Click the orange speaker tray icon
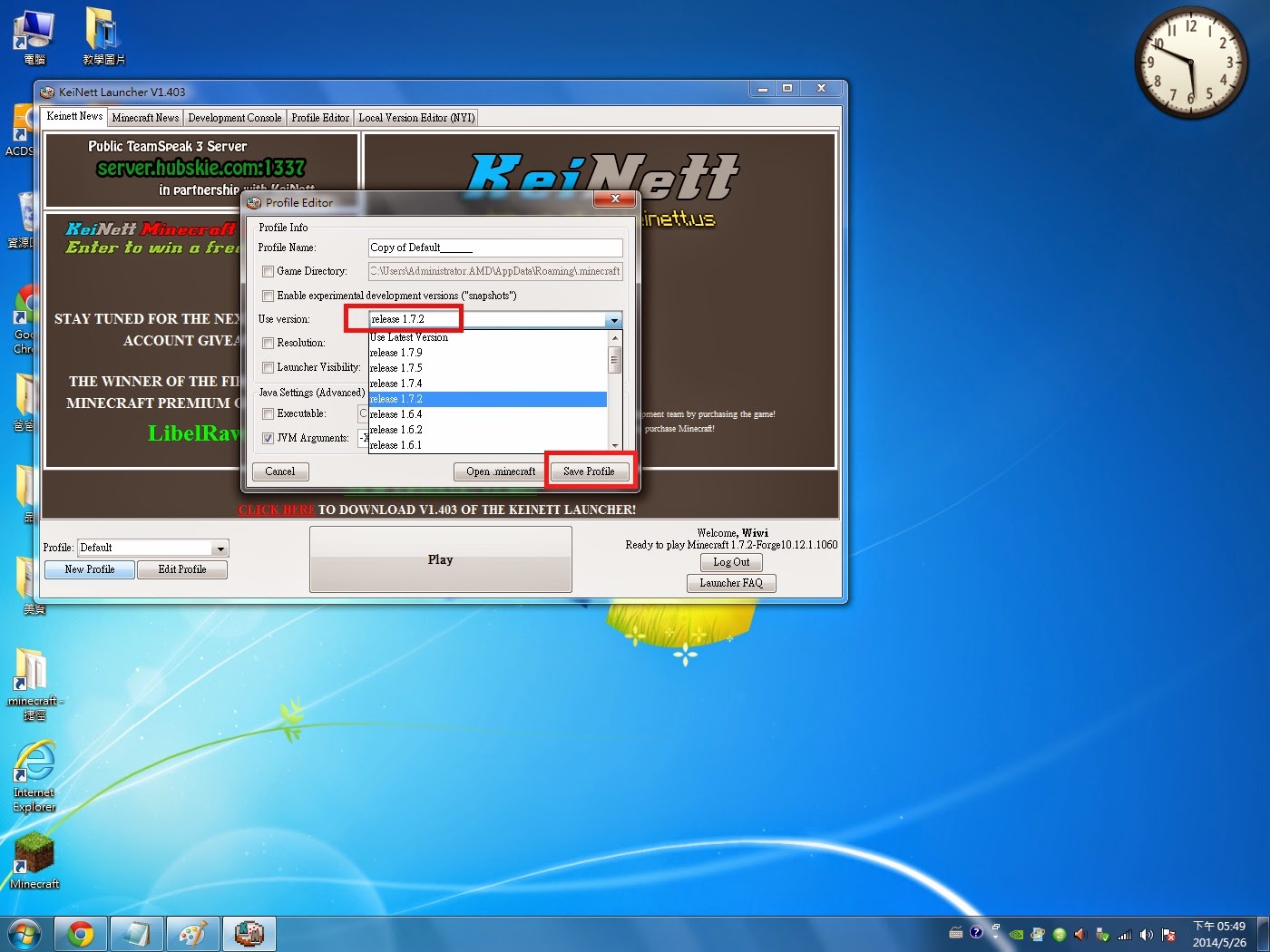1270x952 pixels. coord(1080,934)
